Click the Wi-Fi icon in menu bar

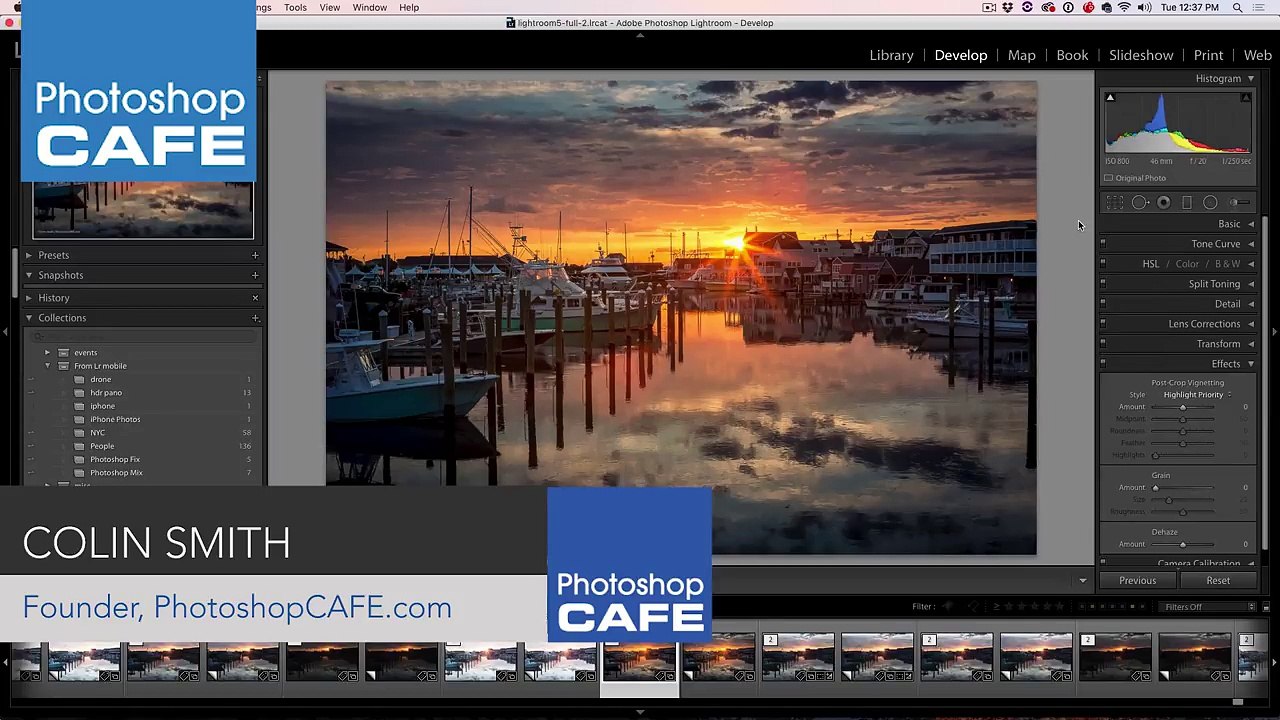coord(1124,8)
